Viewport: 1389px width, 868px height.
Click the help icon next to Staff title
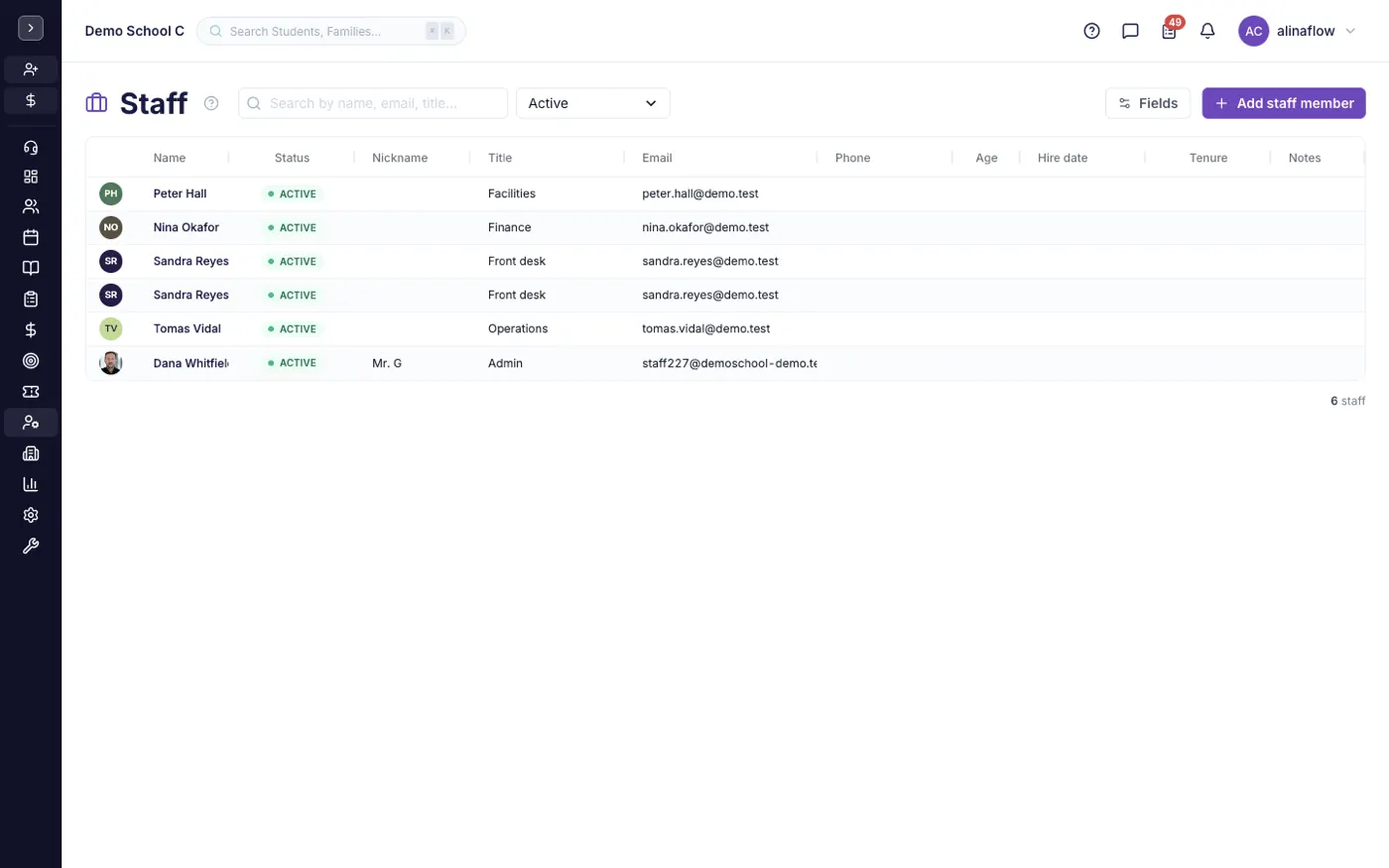[x=211, y=103]
